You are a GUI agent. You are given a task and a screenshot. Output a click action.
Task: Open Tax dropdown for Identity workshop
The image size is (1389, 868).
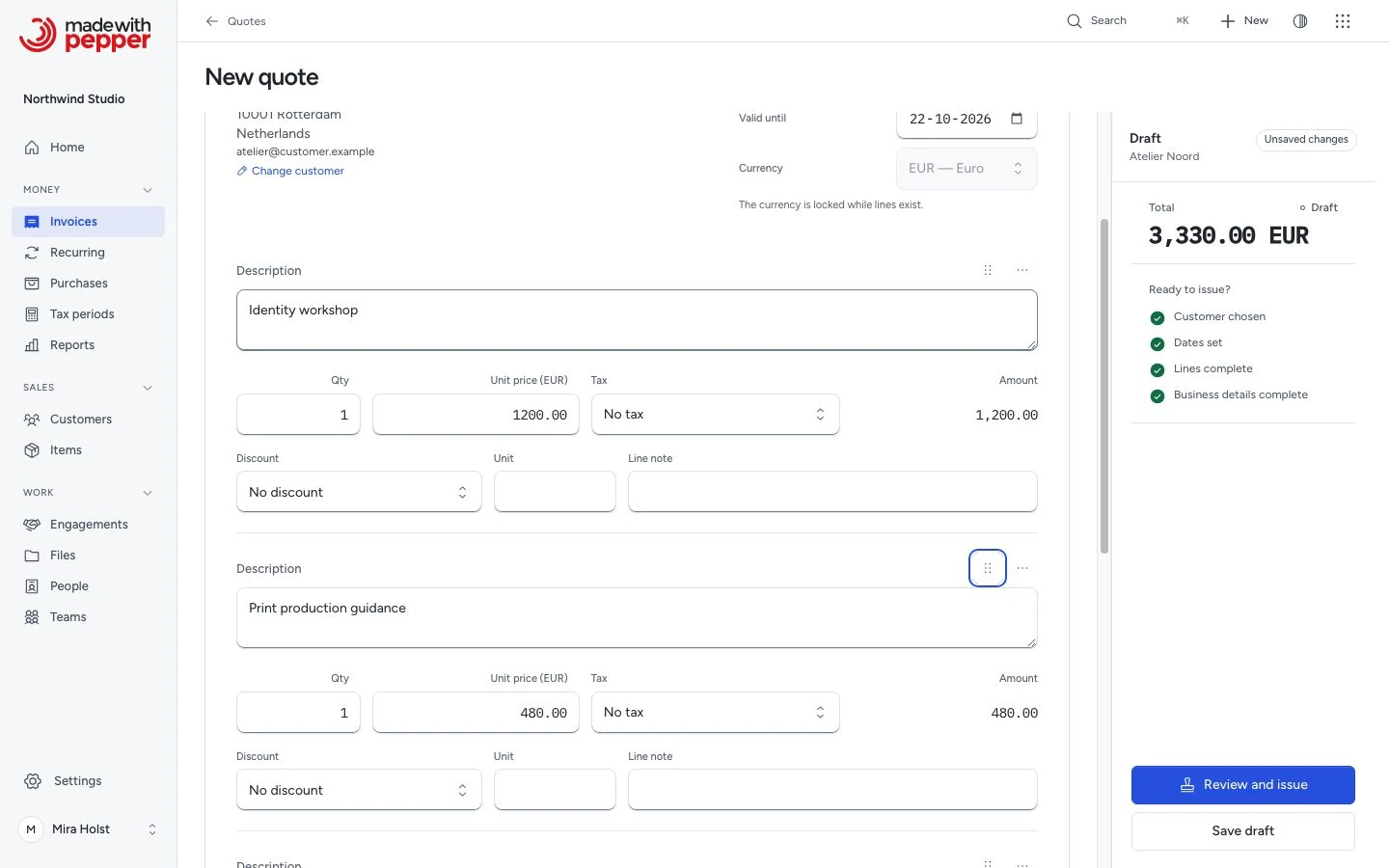(715, 415)
